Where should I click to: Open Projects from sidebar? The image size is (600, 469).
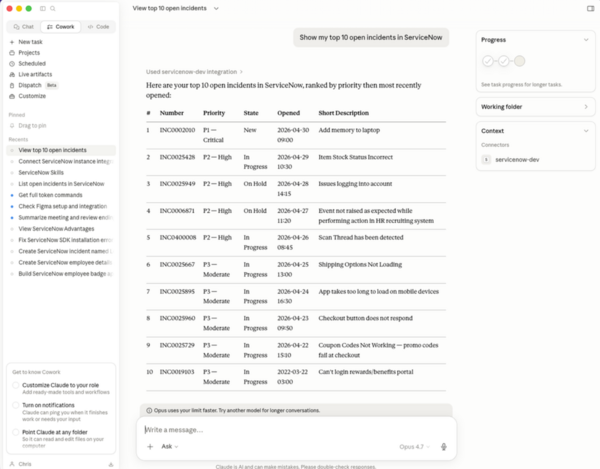(29, 53)
